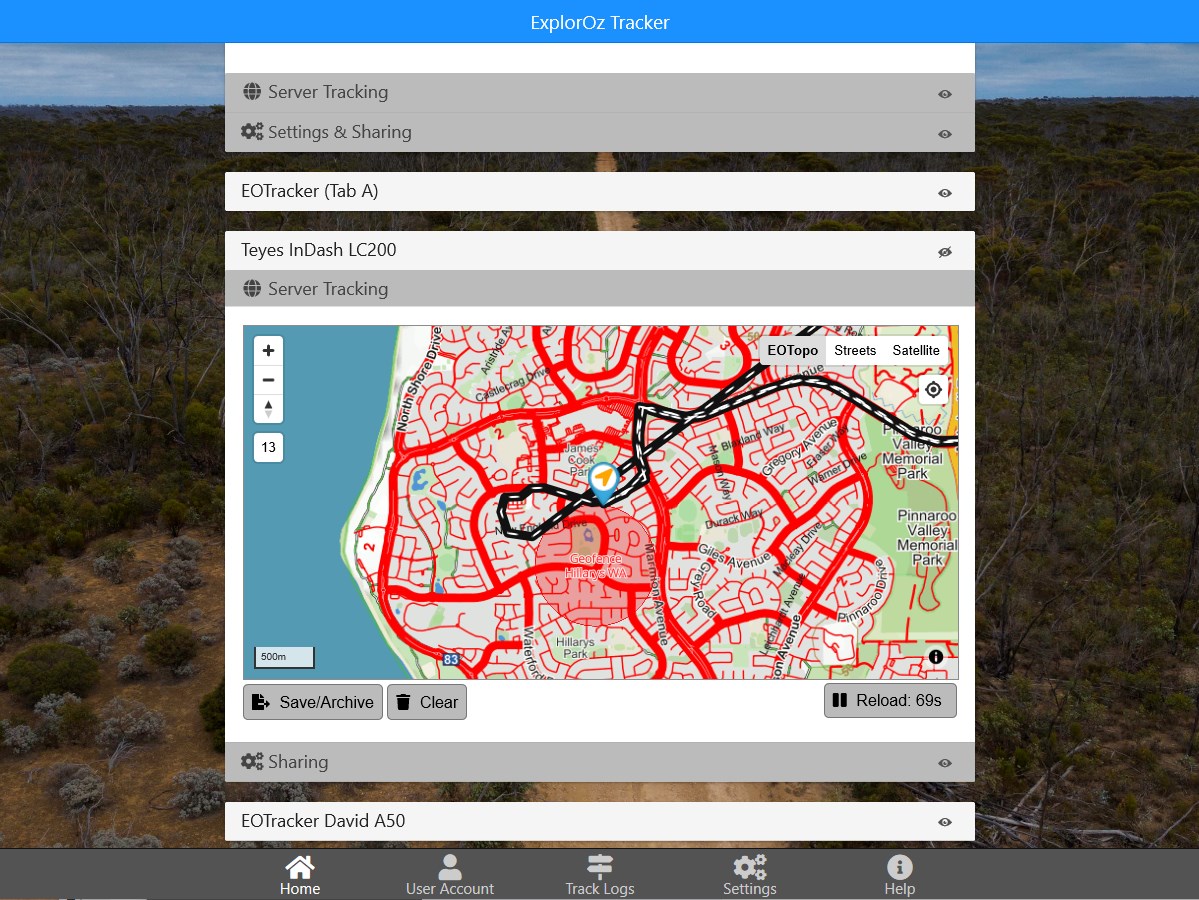1199x900 pixels.
Task: Click Gregory Avenue label on map
Action: coord(800,447)
